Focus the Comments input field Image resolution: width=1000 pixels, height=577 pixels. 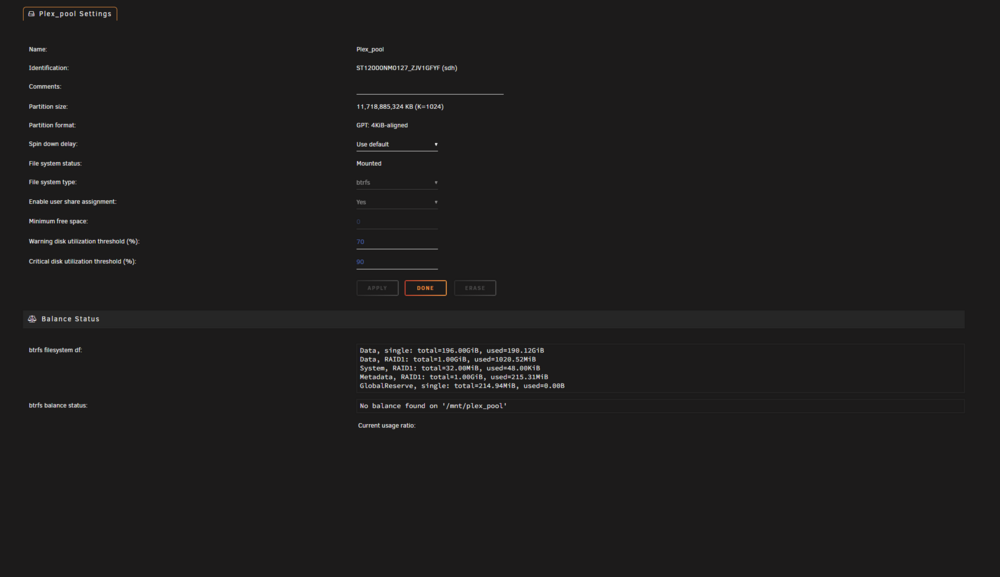[430, 87]
